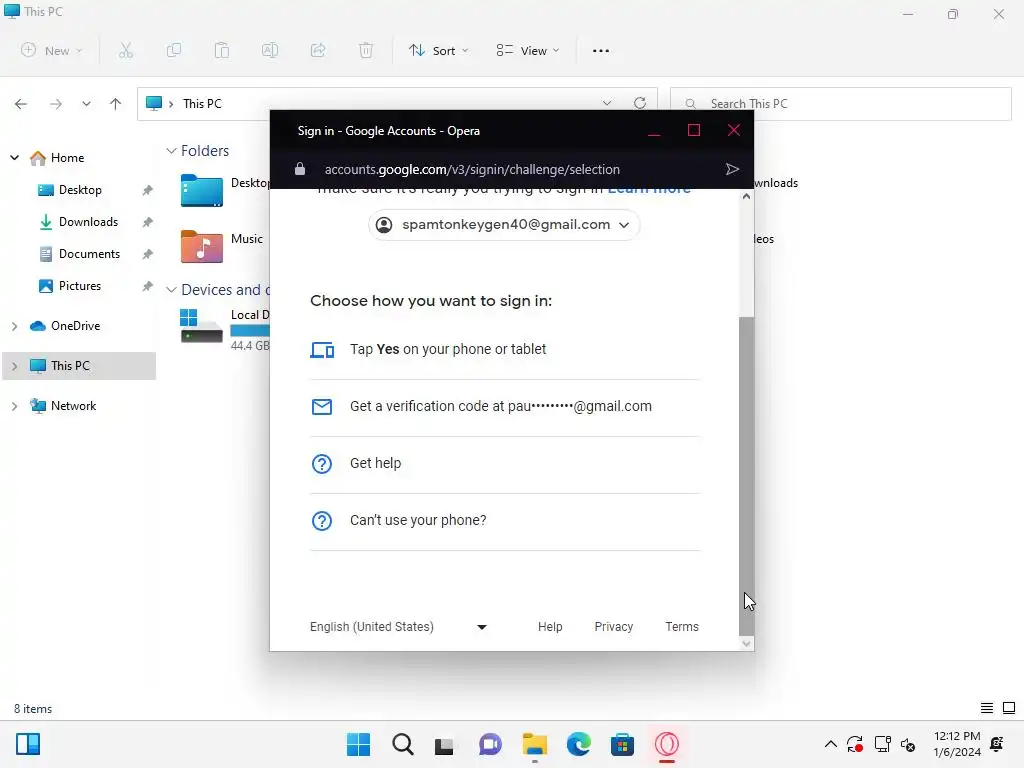Viewport: 1024px width, 768px height.
Task: Open the Privacy link in Google footer
Action: pyautogui.click(x=613, y=627)
